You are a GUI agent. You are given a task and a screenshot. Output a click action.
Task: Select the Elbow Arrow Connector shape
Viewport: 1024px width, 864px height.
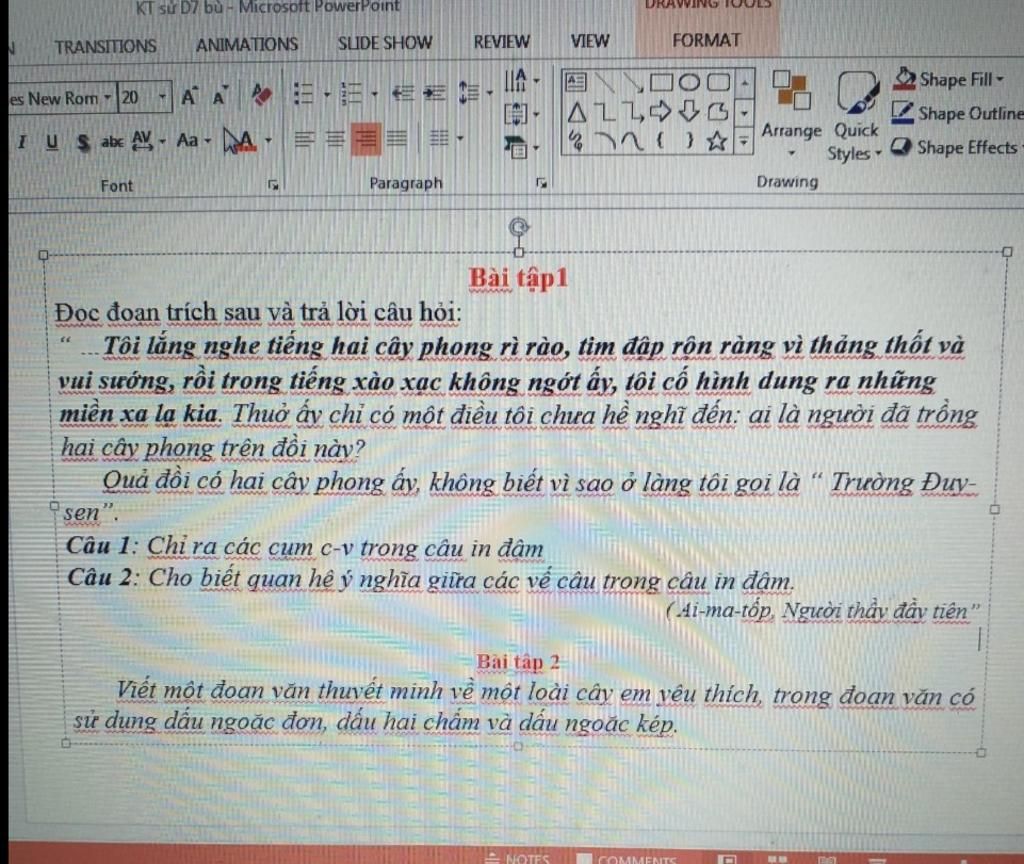(x=633, y=112)
